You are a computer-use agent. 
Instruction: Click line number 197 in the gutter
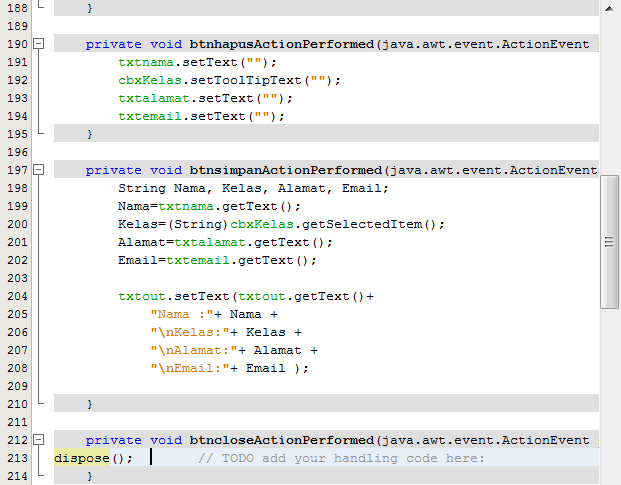[17, 170]
